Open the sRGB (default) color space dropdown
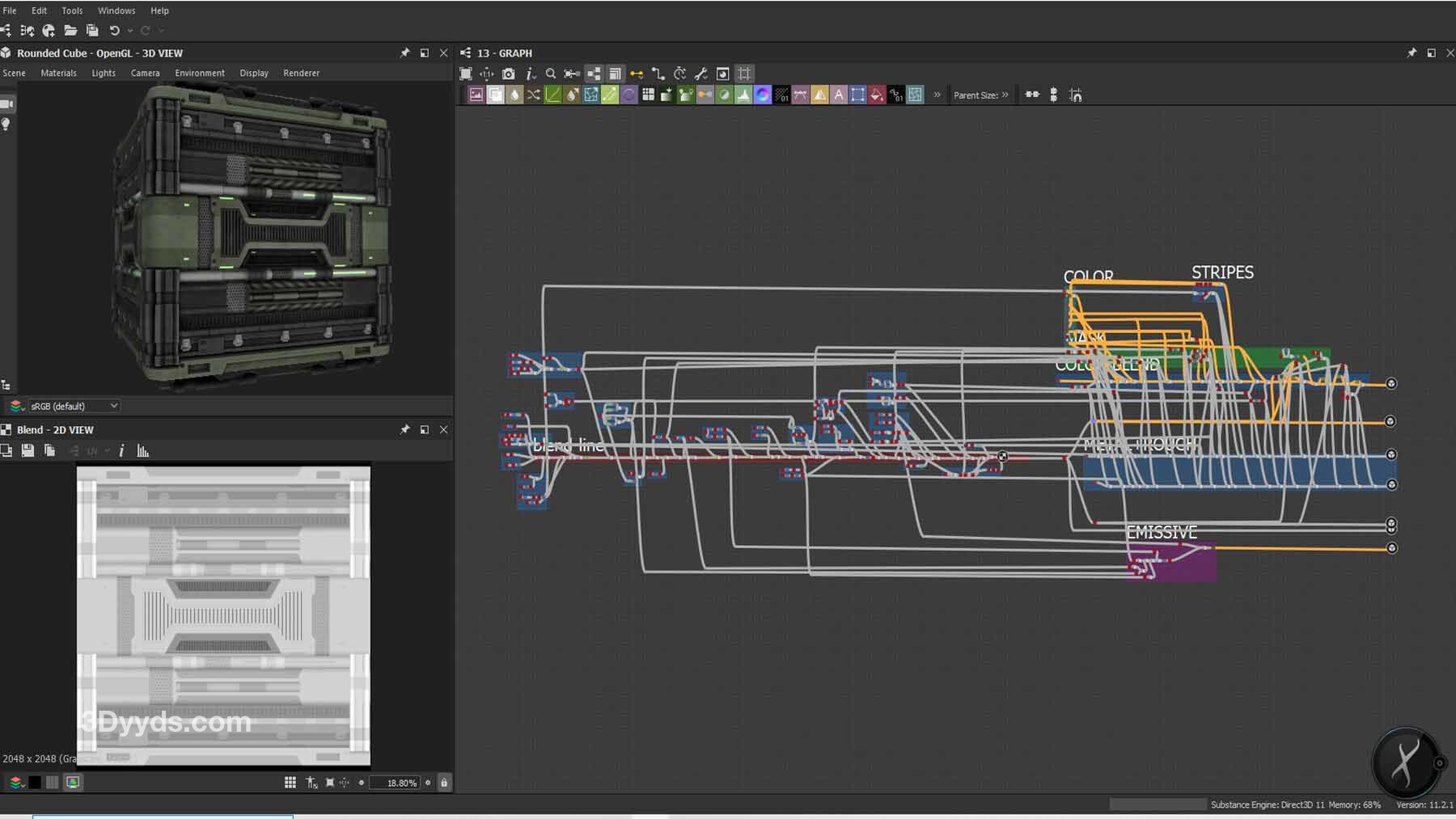 point(73,406)
